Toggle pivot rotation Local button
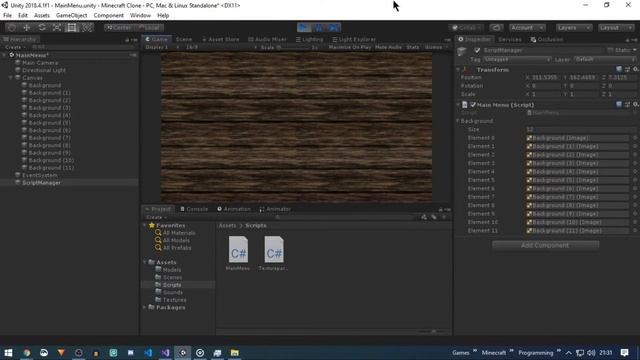 click(x=149, y=27)
